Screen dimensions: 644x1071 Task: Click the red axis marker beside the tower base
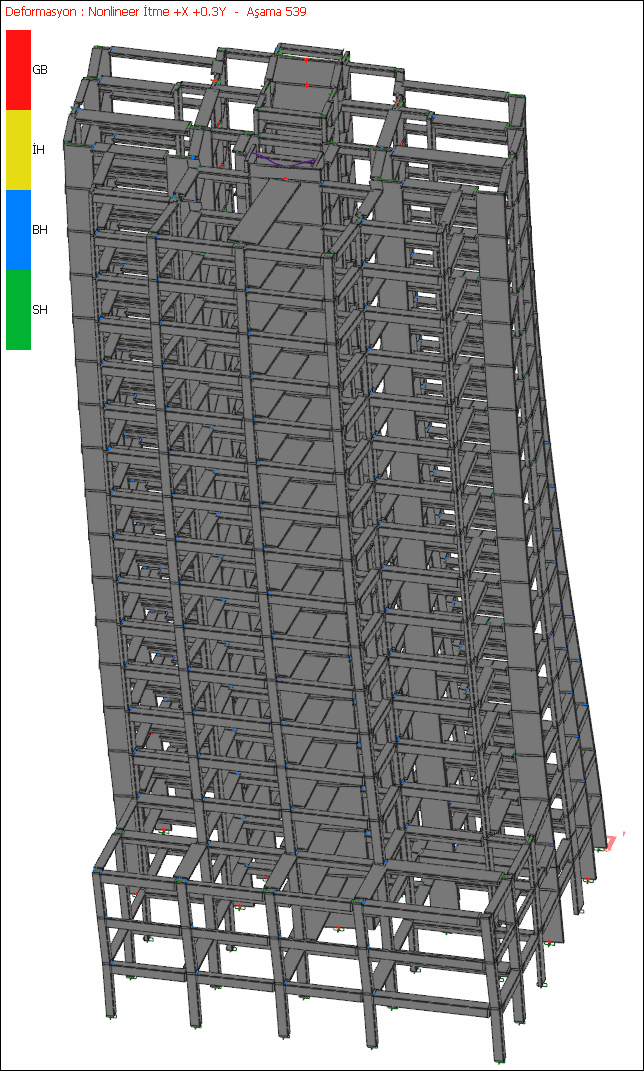pos(615,842)
